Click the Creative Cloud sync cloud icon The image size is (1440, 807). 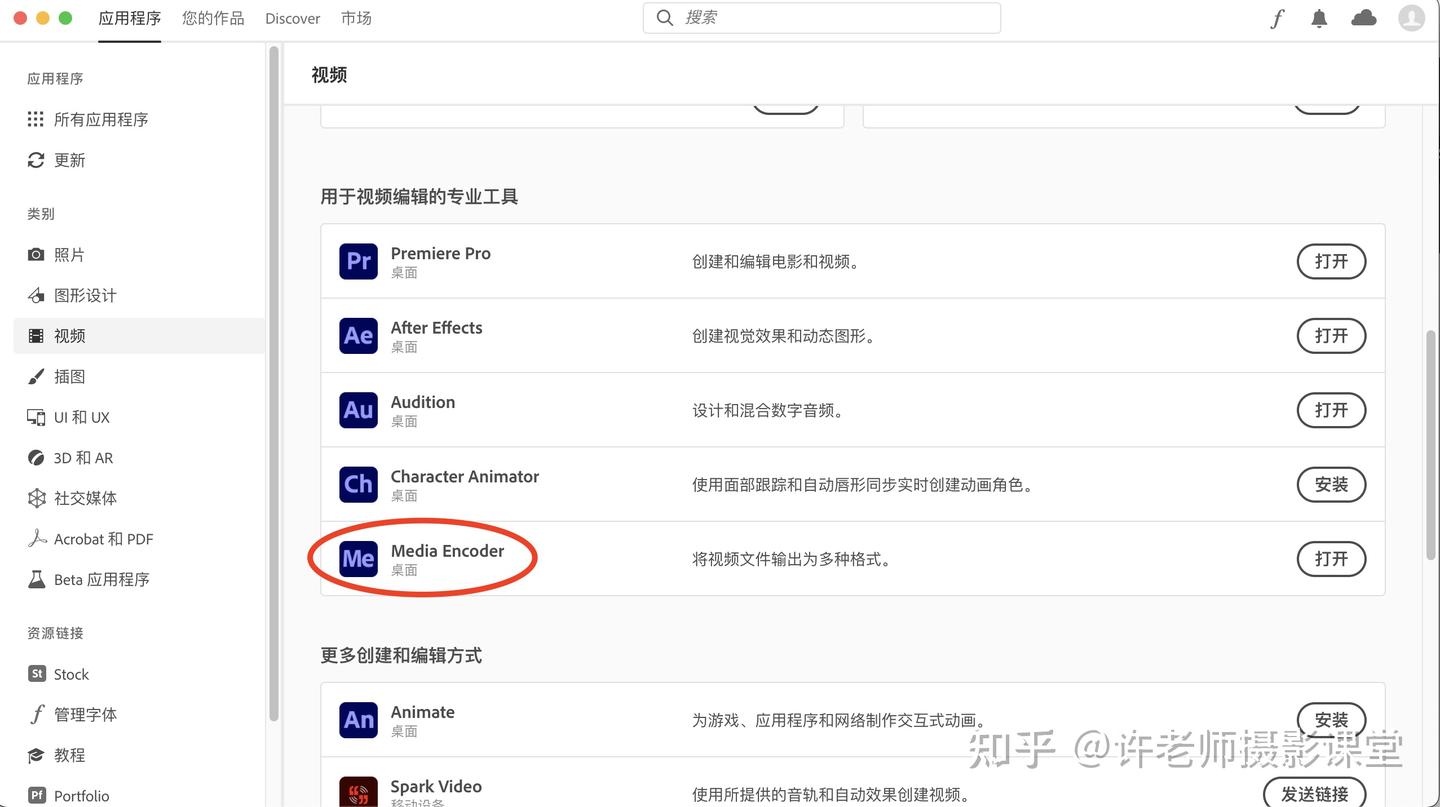[1364, 17]
